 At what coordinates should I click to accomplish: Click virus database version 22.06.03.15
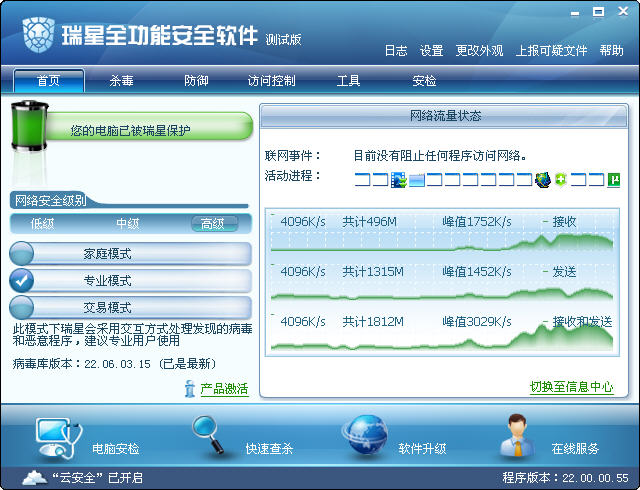tap(118, 364)
